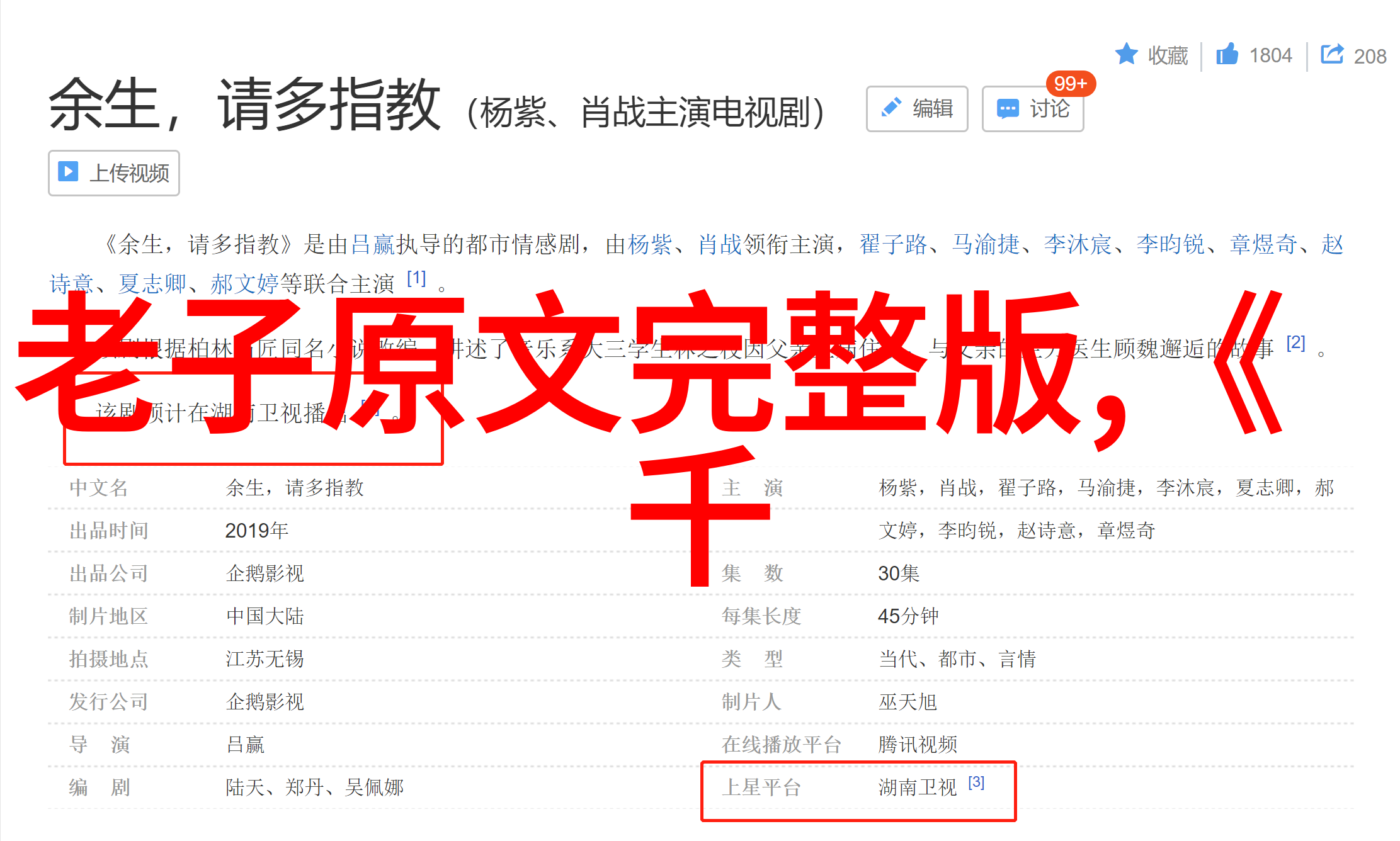The width and height of the screenshot is (1400, 841).
Task: Click the 李昀锐 hyperlink
Action: point(1170,244)
